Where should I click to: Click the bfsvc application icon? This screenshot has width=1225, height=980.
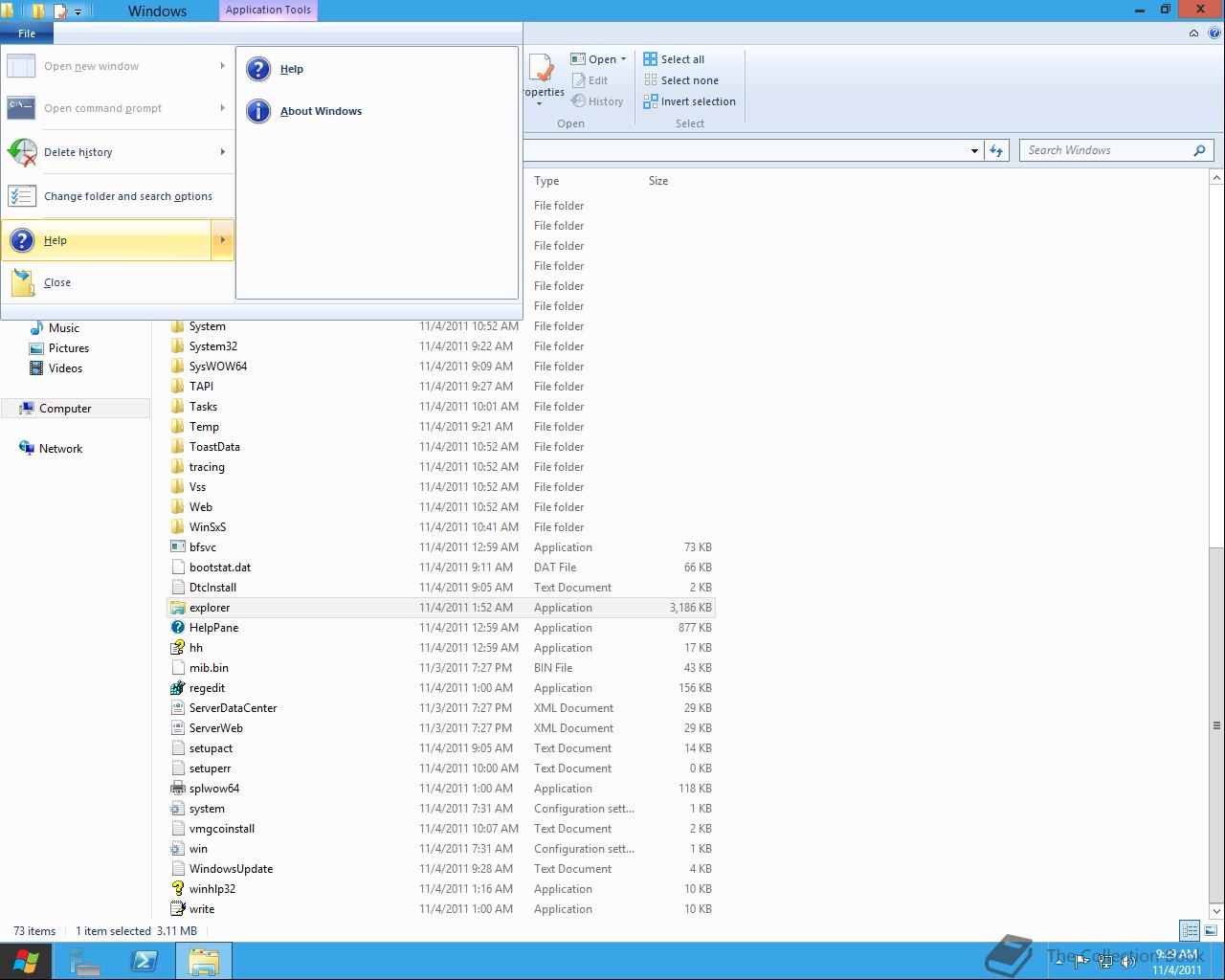177,547
